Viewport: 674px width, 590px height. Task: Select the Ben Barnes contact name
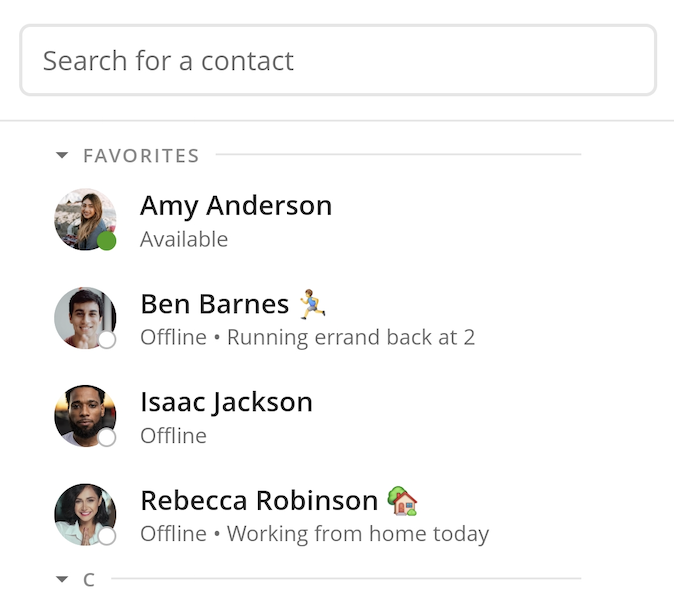pyautogui.click(x=214, y=304)
